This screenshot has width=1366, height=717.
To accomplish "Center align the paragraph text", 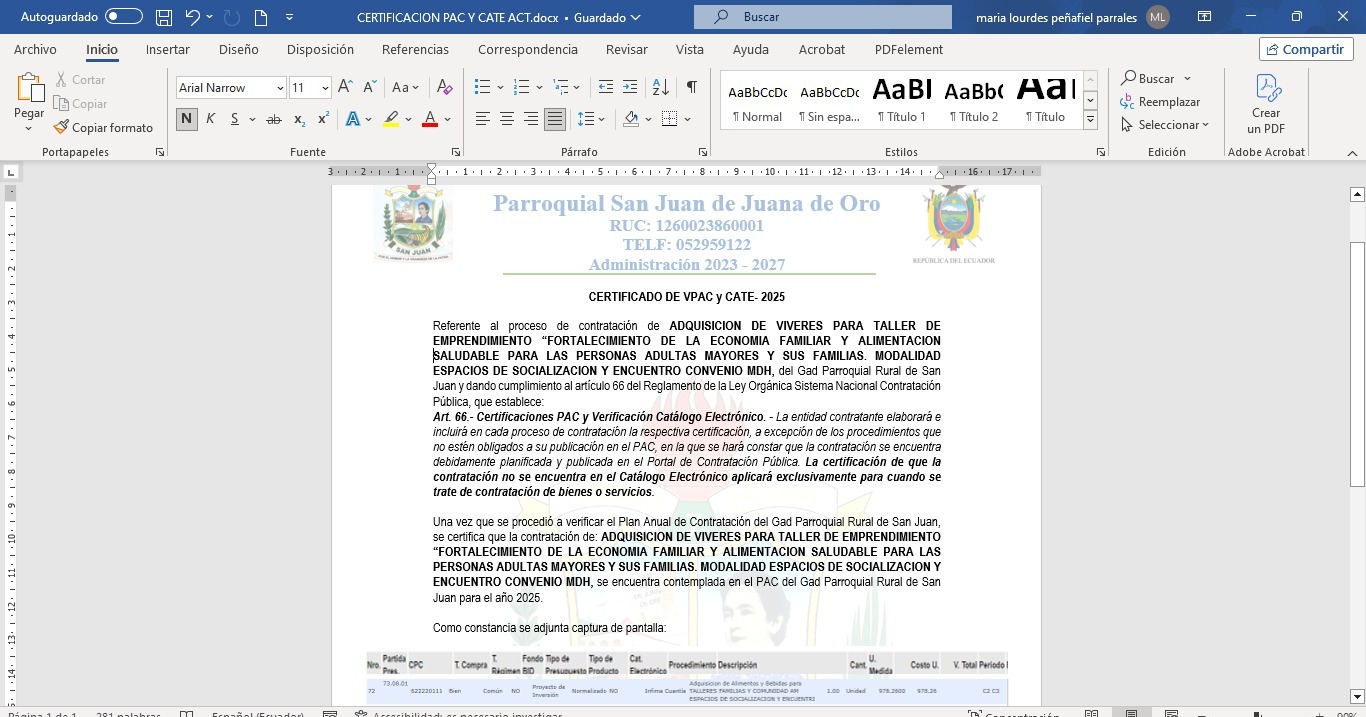I will click(506, 119).
